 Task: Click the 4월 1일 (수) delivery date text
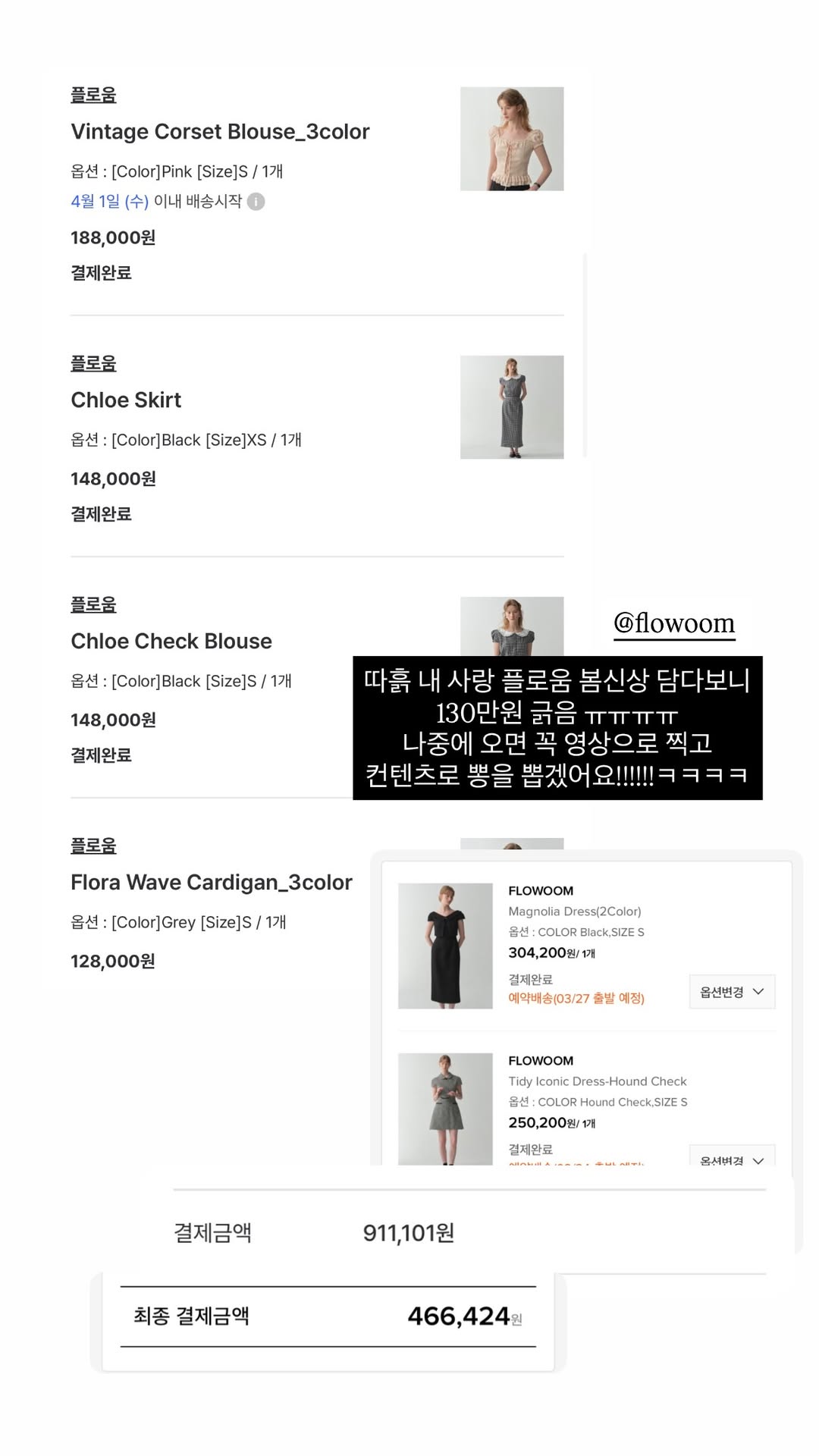point(109,202)
